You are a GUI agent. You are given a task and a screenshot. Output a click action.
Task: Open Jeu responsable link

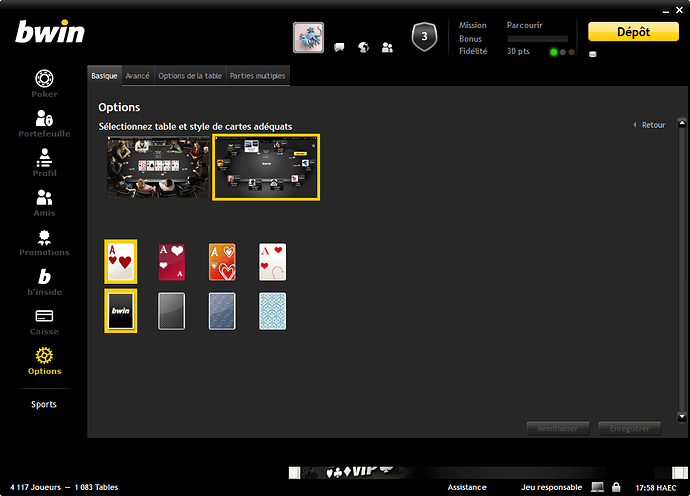(551, 487)
